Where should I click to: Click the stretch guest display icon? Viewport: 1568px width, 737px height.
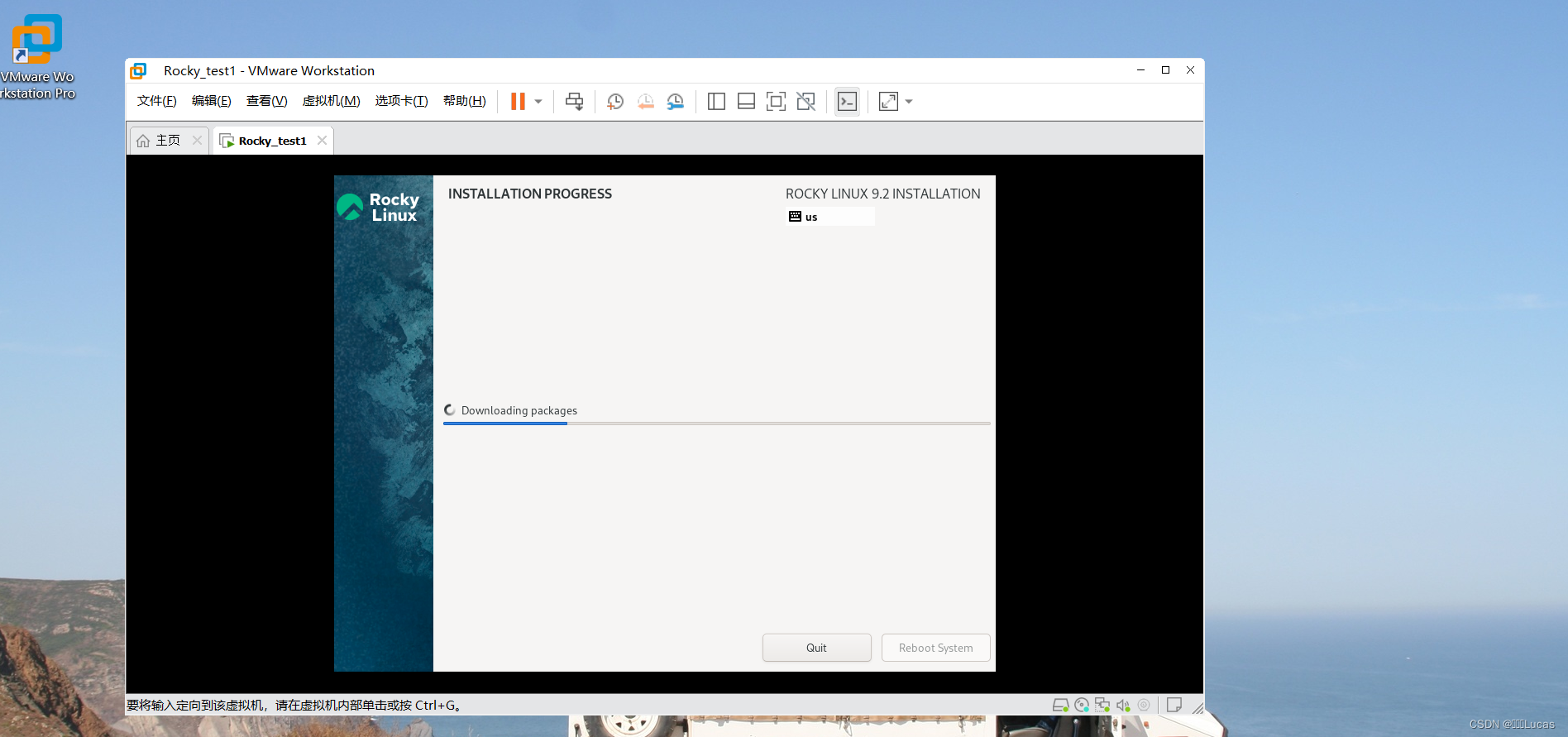tap(888, 102)
